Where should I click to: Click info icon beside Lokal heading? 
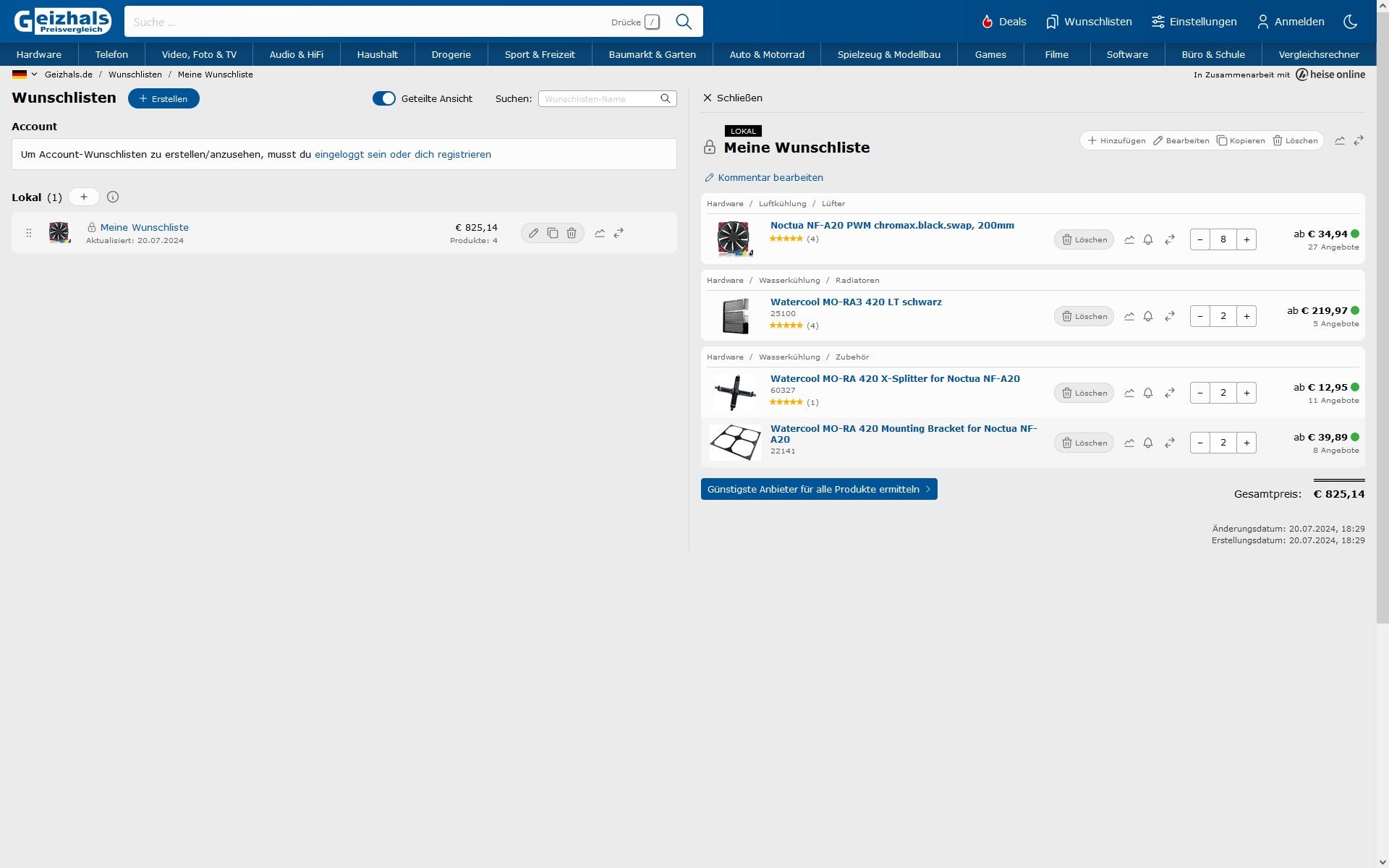(113, 197)
